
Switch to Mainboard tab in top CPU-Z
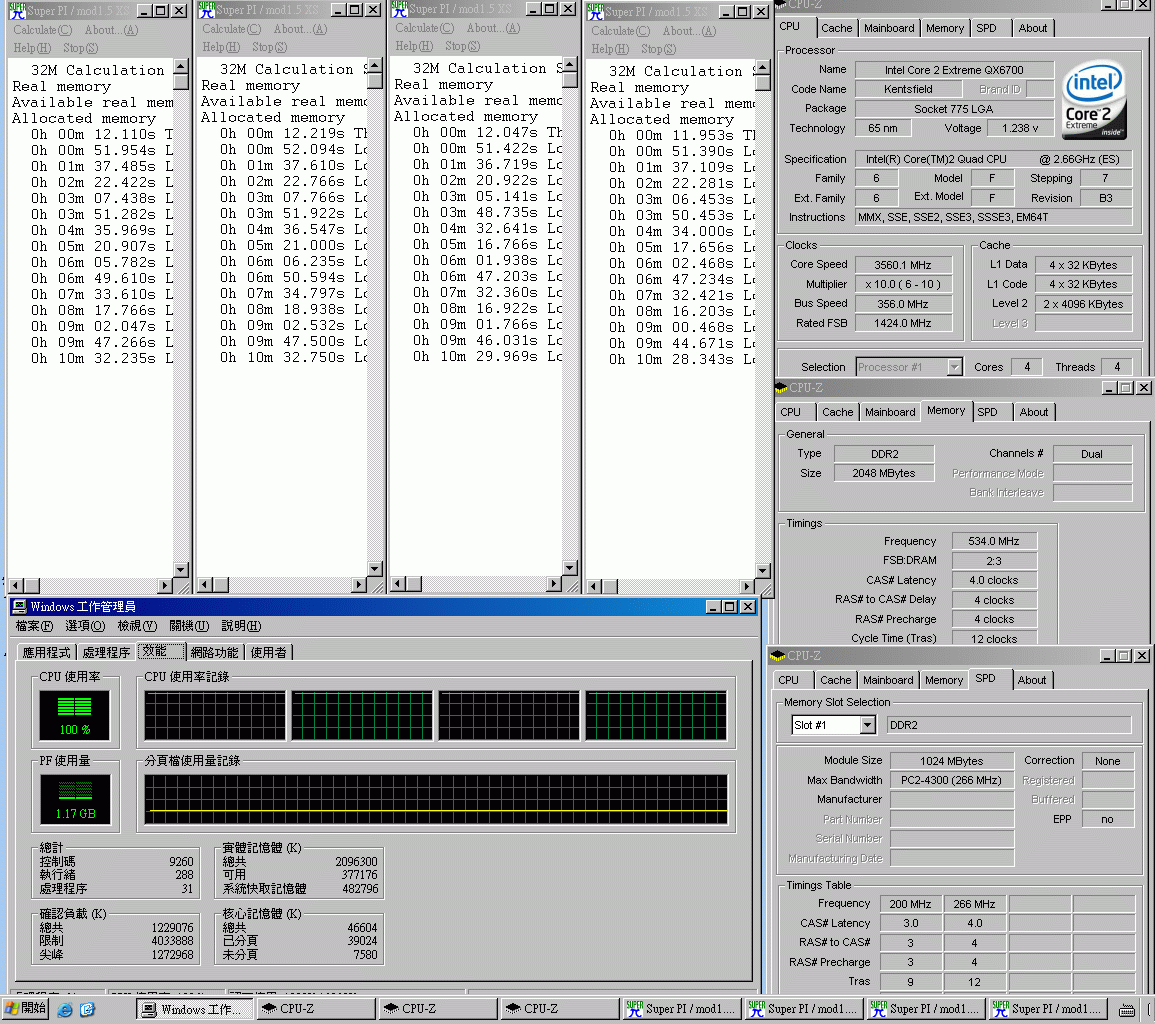889,28
